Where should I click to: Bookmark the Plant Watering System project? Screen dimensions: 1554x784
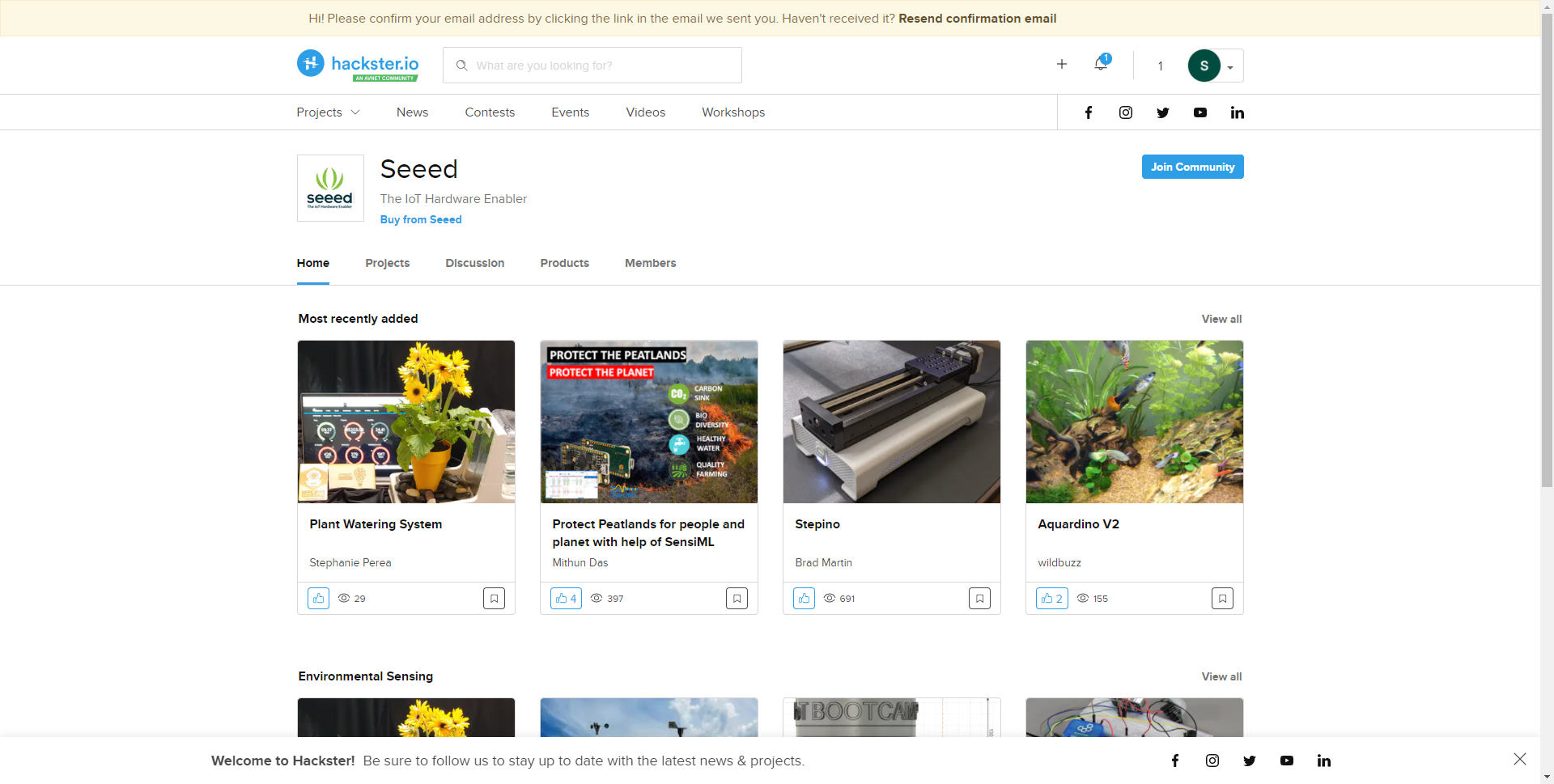(x=494, y=599)
